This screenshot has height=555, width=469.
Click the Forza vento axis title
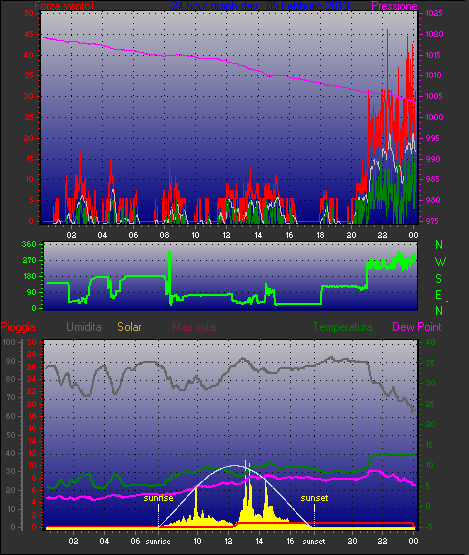[64, 6]
